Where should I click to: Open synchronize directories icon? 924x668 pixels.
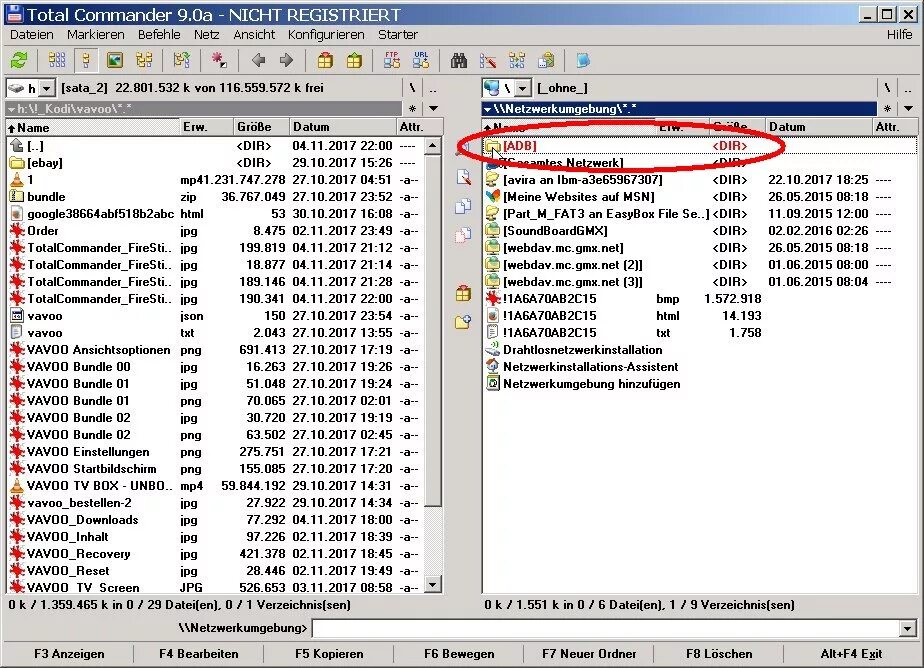point(517,60)
